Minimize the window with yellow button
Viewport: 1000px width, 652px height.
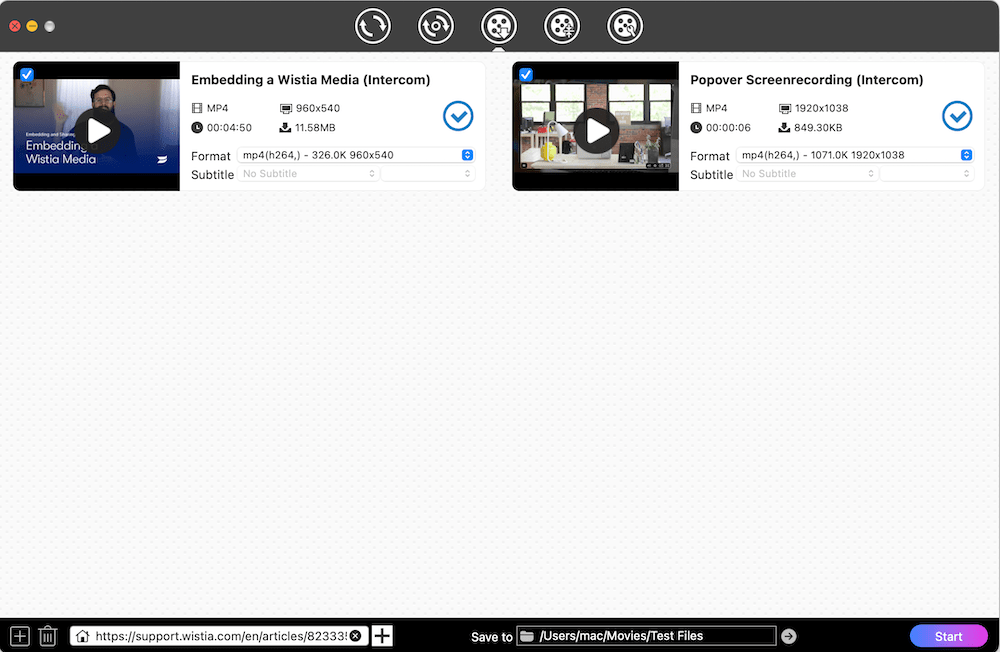[x=32, y=26]
